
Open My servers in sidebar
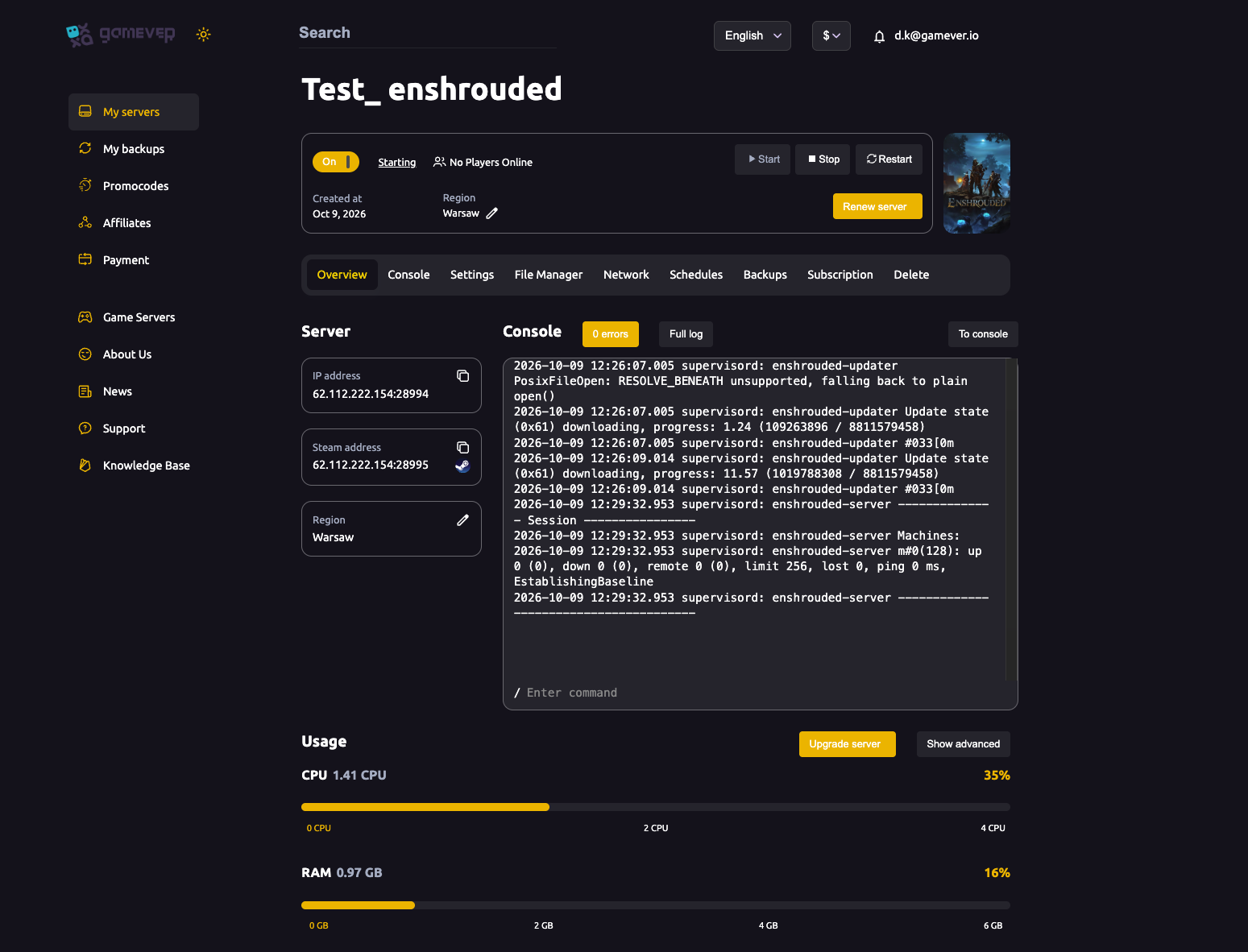(x=134, y=112)
